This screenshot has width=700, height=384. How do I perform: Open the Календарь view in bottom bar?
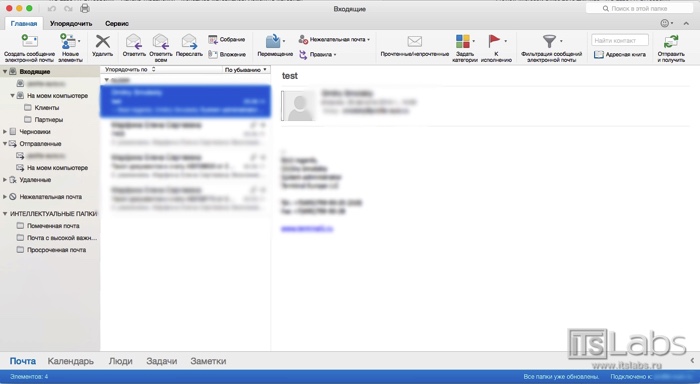click(71, 361)
